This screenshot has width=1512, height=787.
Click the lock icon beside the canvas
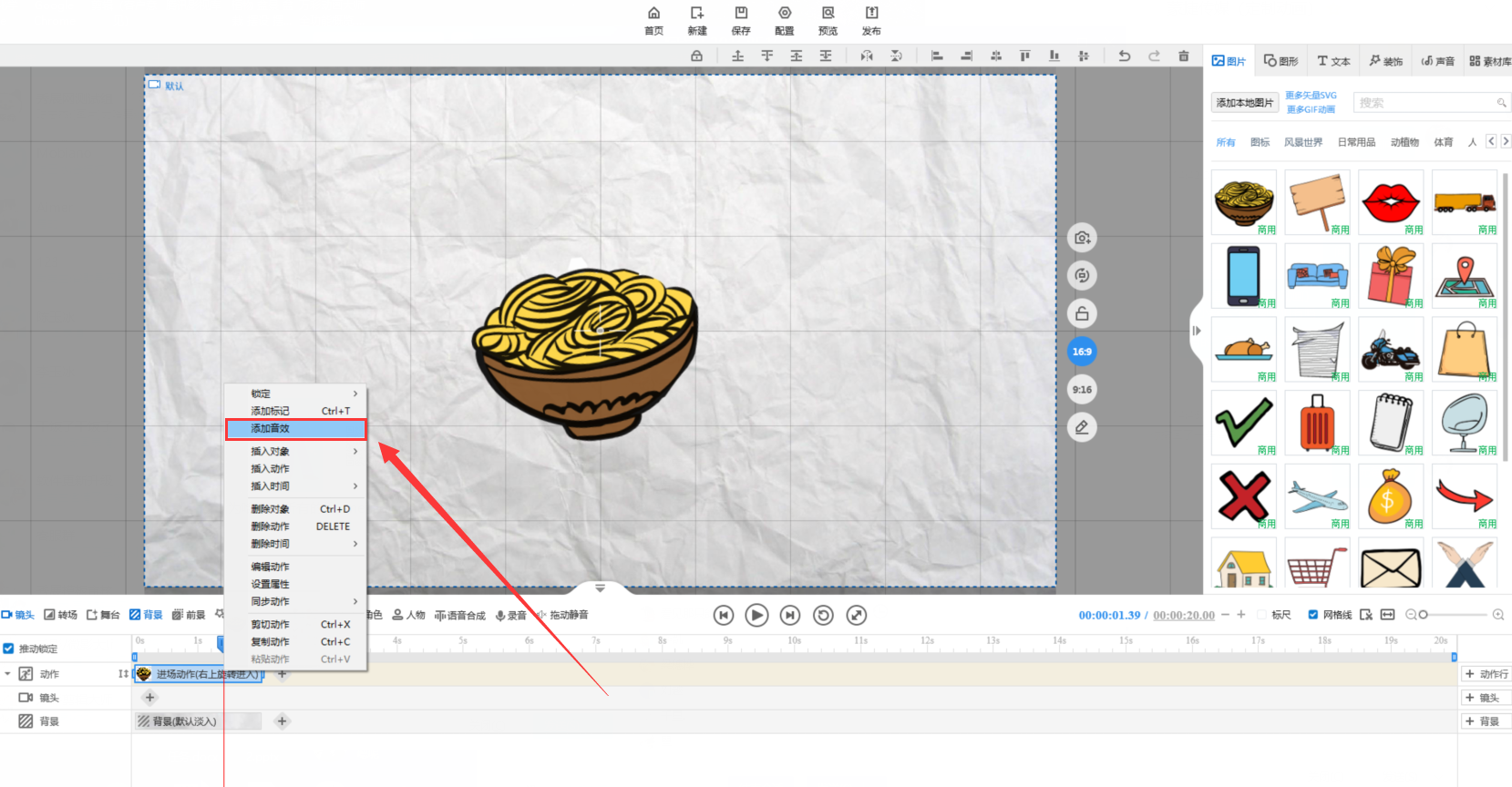pyautogui.click(x=1082, y=313)
